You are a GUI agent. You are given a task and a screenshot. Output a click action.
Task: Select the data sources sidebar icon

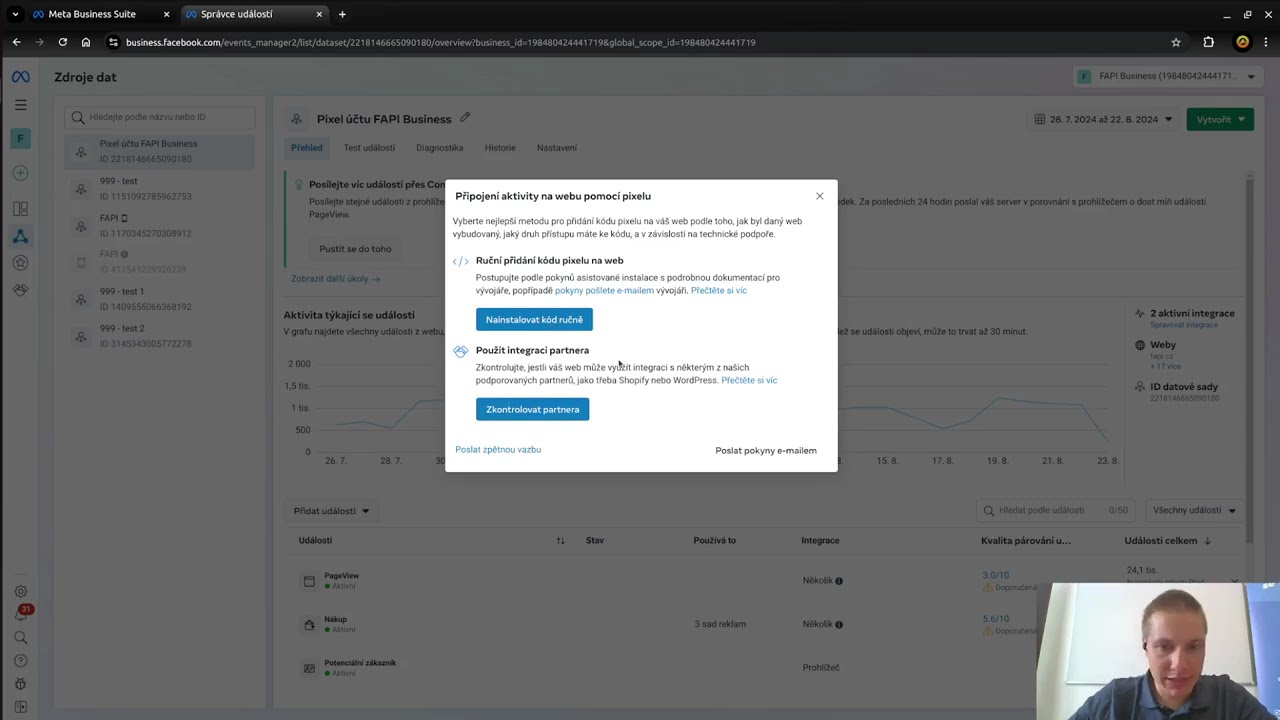coord(20,237)
